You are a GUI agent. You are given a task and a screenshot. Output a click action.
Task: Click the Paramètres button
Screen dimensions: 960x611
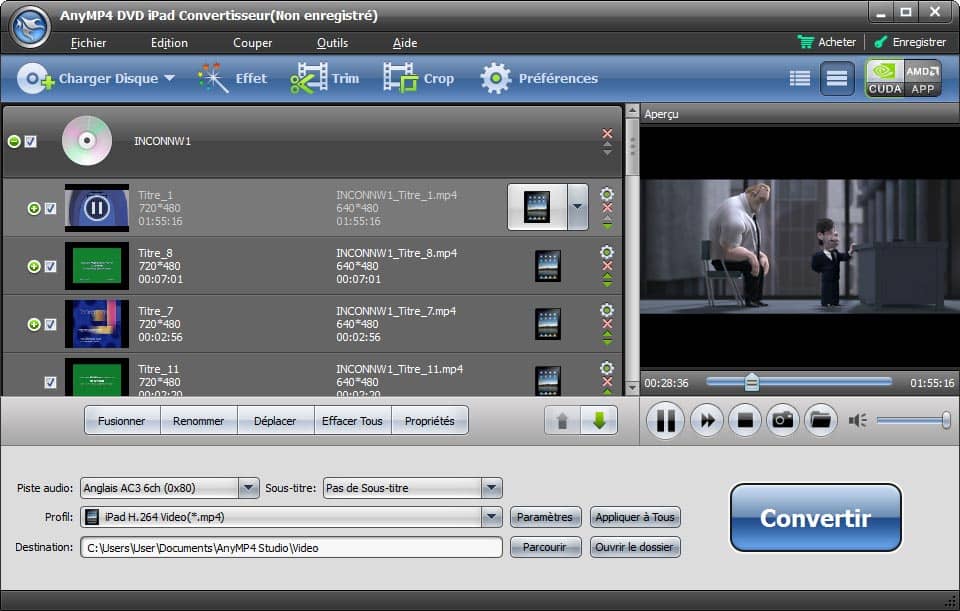[544, 517]
